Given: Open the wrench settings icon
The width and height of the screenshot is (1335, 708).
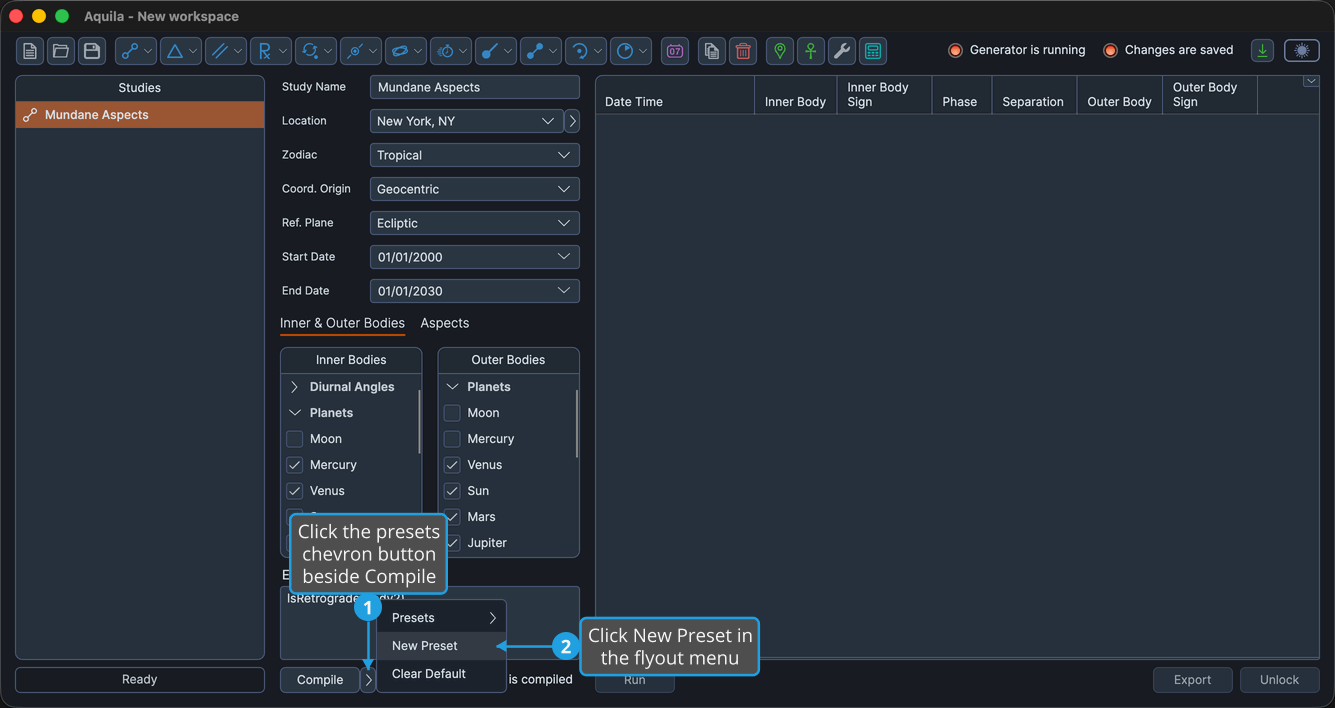Looking at the screenshot, I should [842, 51].
